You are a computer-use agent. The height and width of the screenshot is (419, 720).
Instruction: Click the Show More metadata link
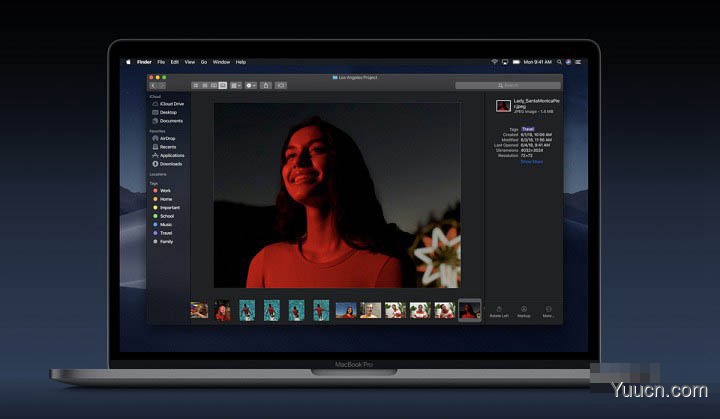(532, 162)
